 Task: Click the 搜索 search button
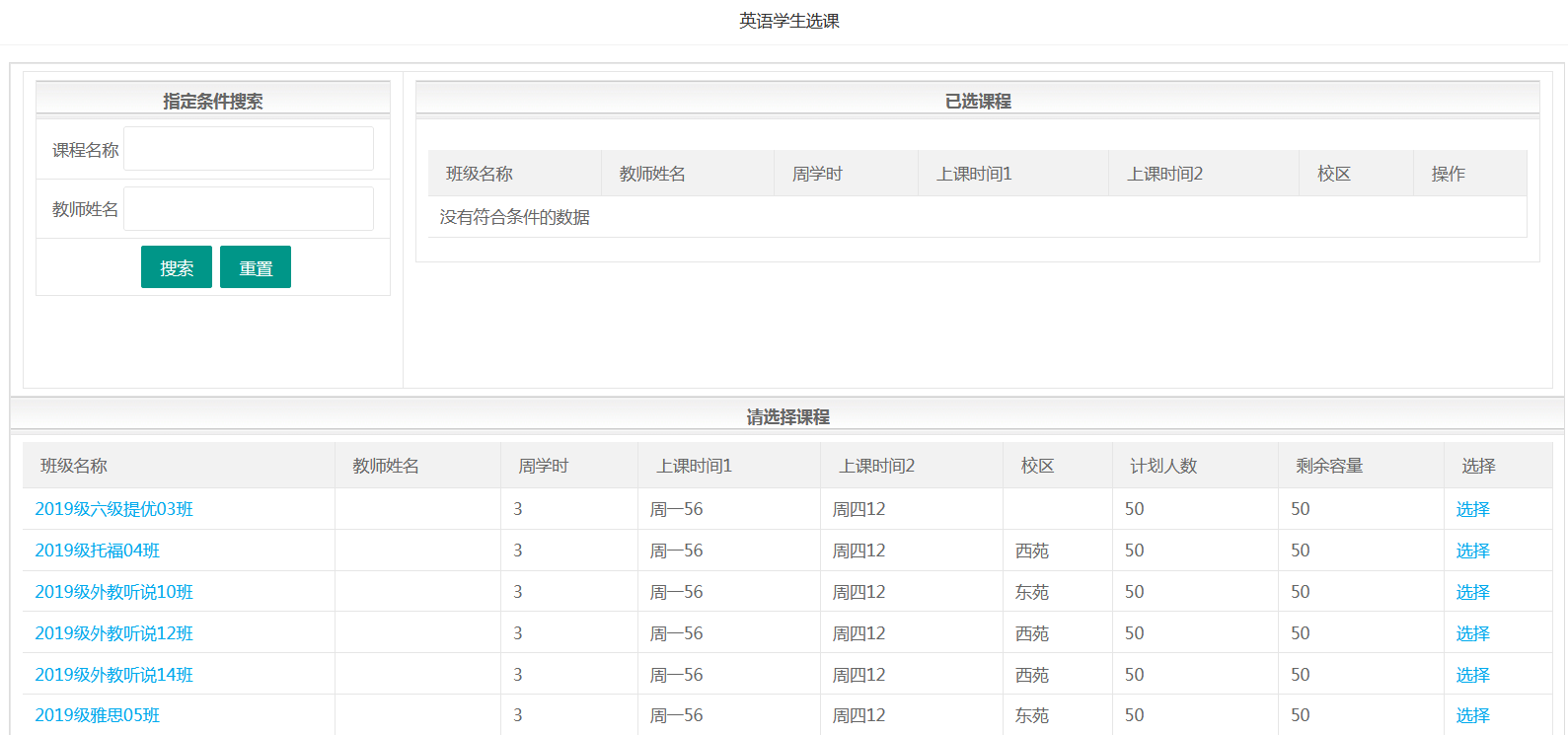tap(176, 267)
